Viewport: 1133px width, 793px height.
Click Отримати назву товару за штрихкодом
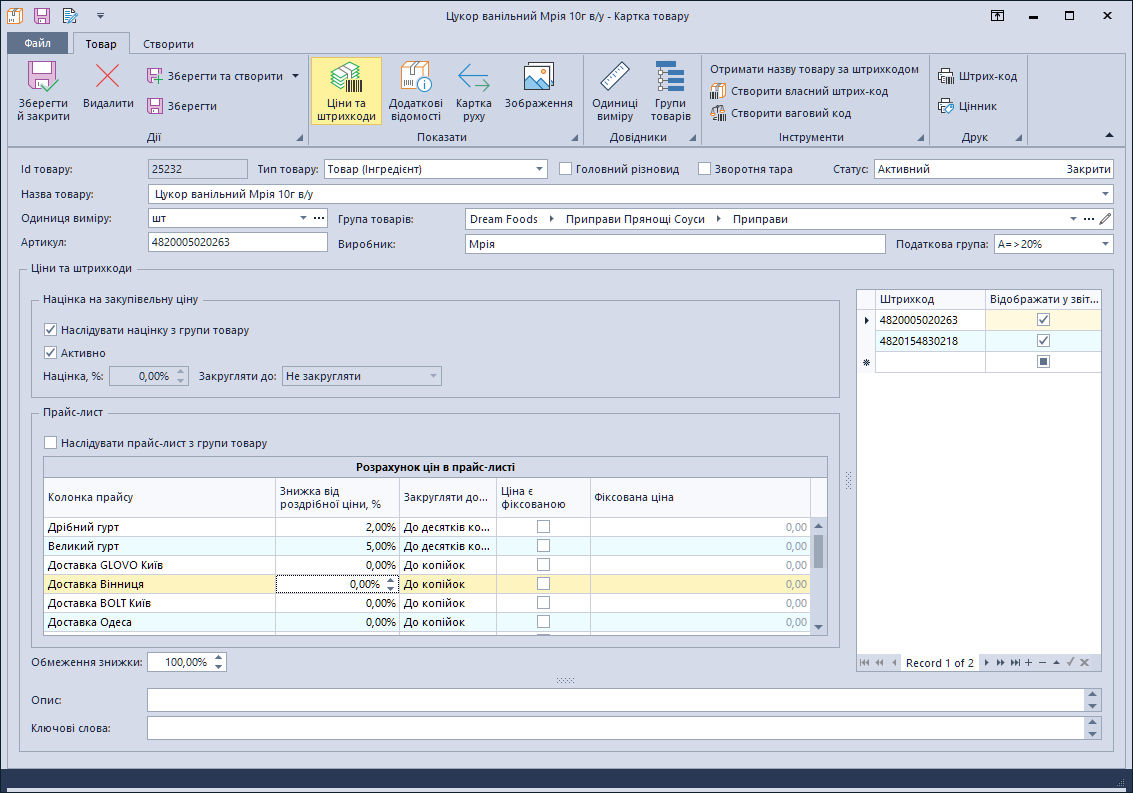tap(814, 69)
